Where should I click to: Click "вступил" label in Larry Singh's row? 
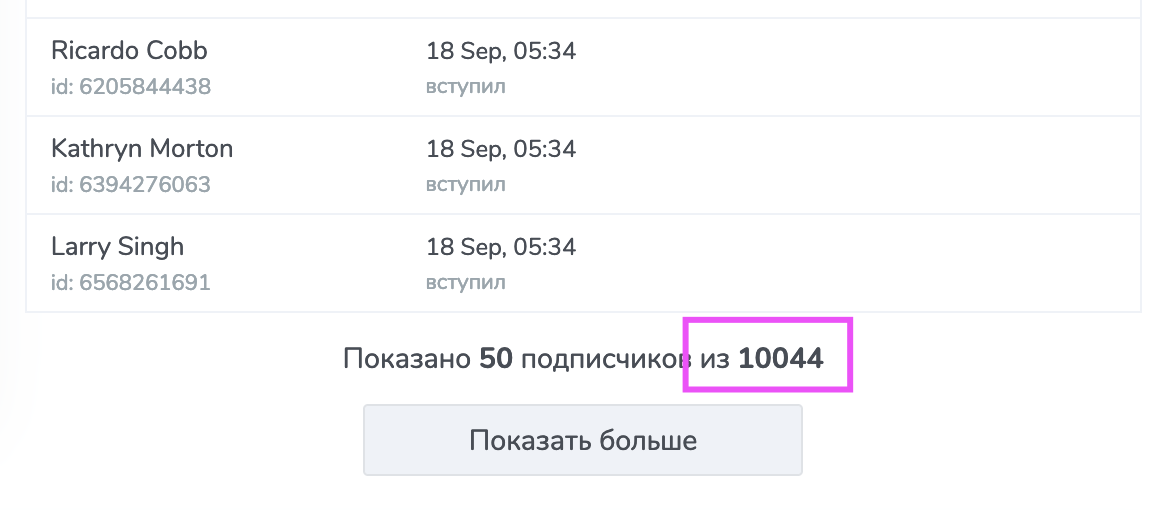click(465, 283)
